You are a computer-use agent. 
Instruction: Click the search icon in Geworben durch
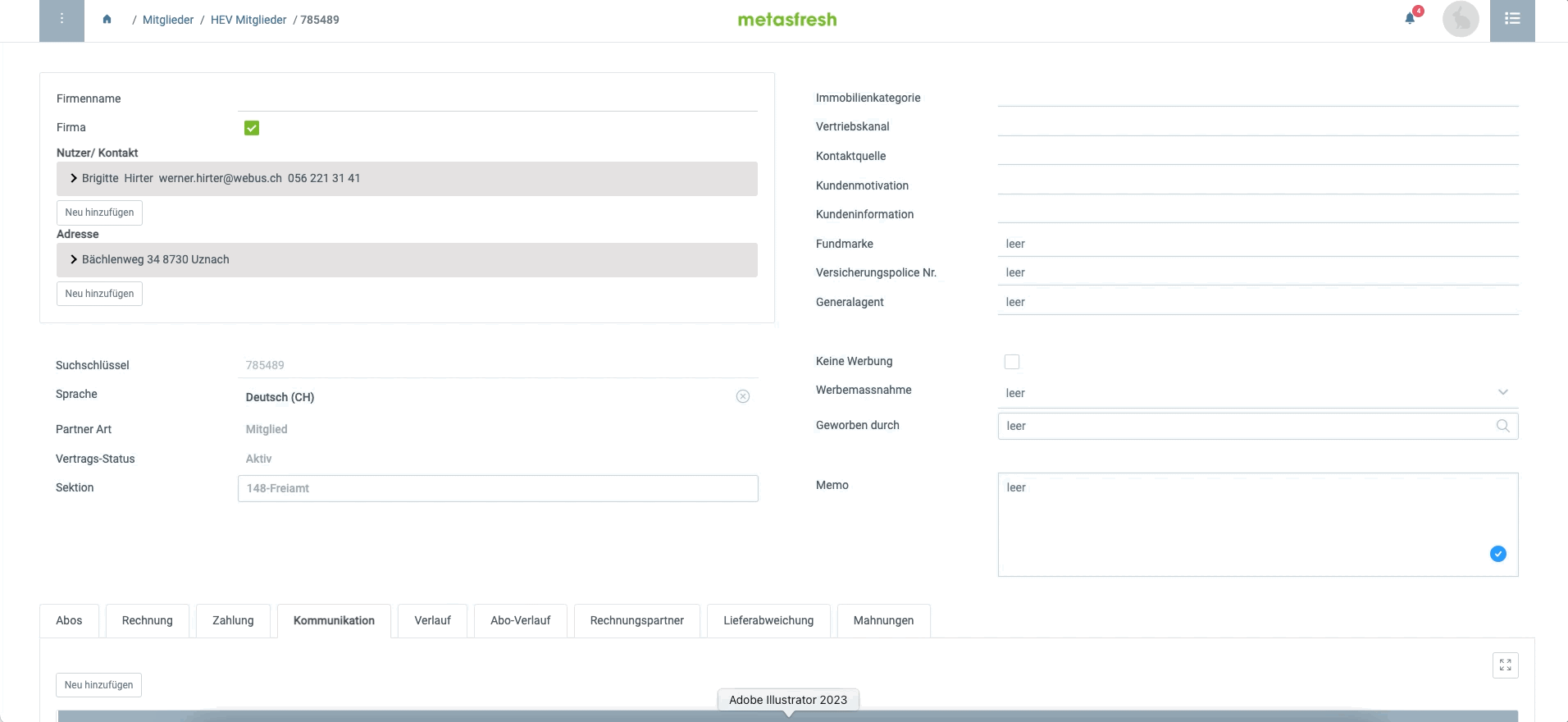click(1502, 426)
